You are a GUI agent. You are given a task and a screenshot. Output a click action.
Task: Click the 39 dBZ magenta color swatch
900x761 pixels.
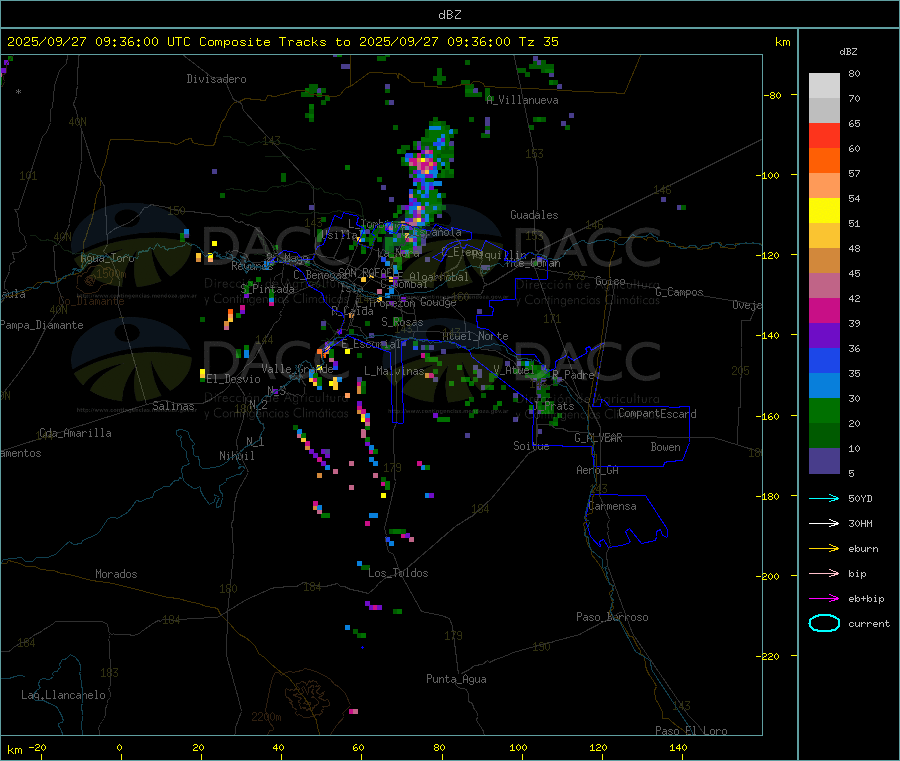click(824, 310)
